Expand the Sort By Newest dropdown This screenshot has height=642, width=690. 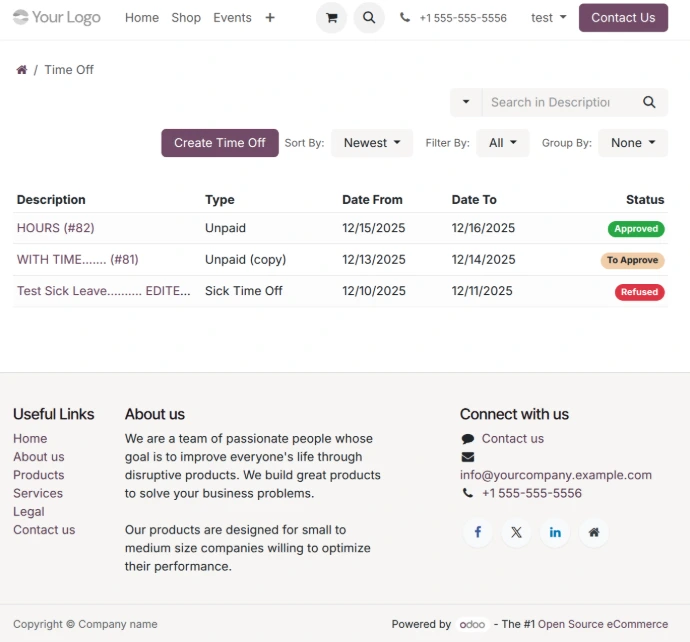372,143
